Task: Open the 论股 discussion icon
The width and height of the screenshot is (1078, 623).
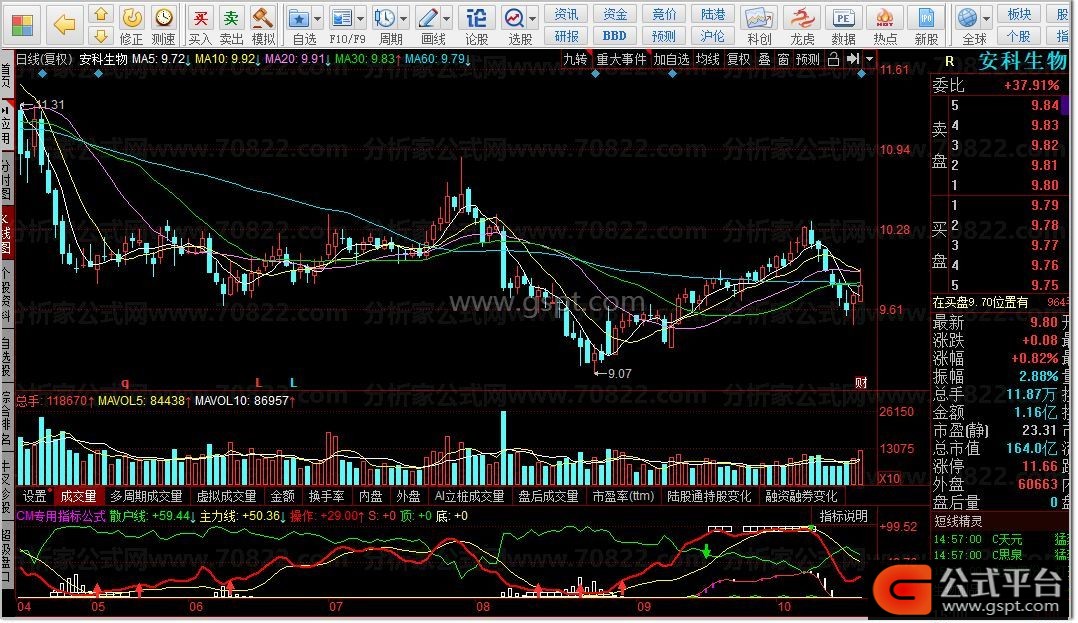Action: [x=476, y=18]
